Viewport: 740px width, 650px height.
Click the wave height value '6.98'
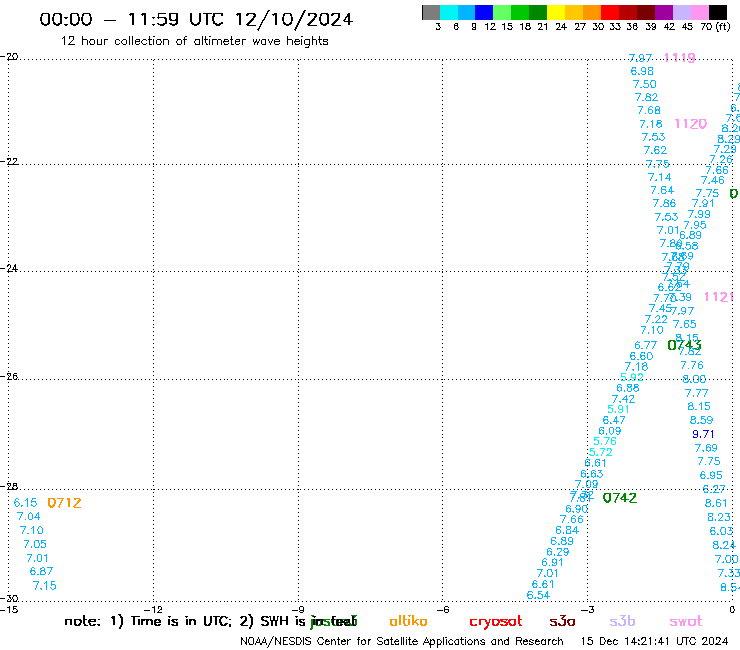coord(642,71)
